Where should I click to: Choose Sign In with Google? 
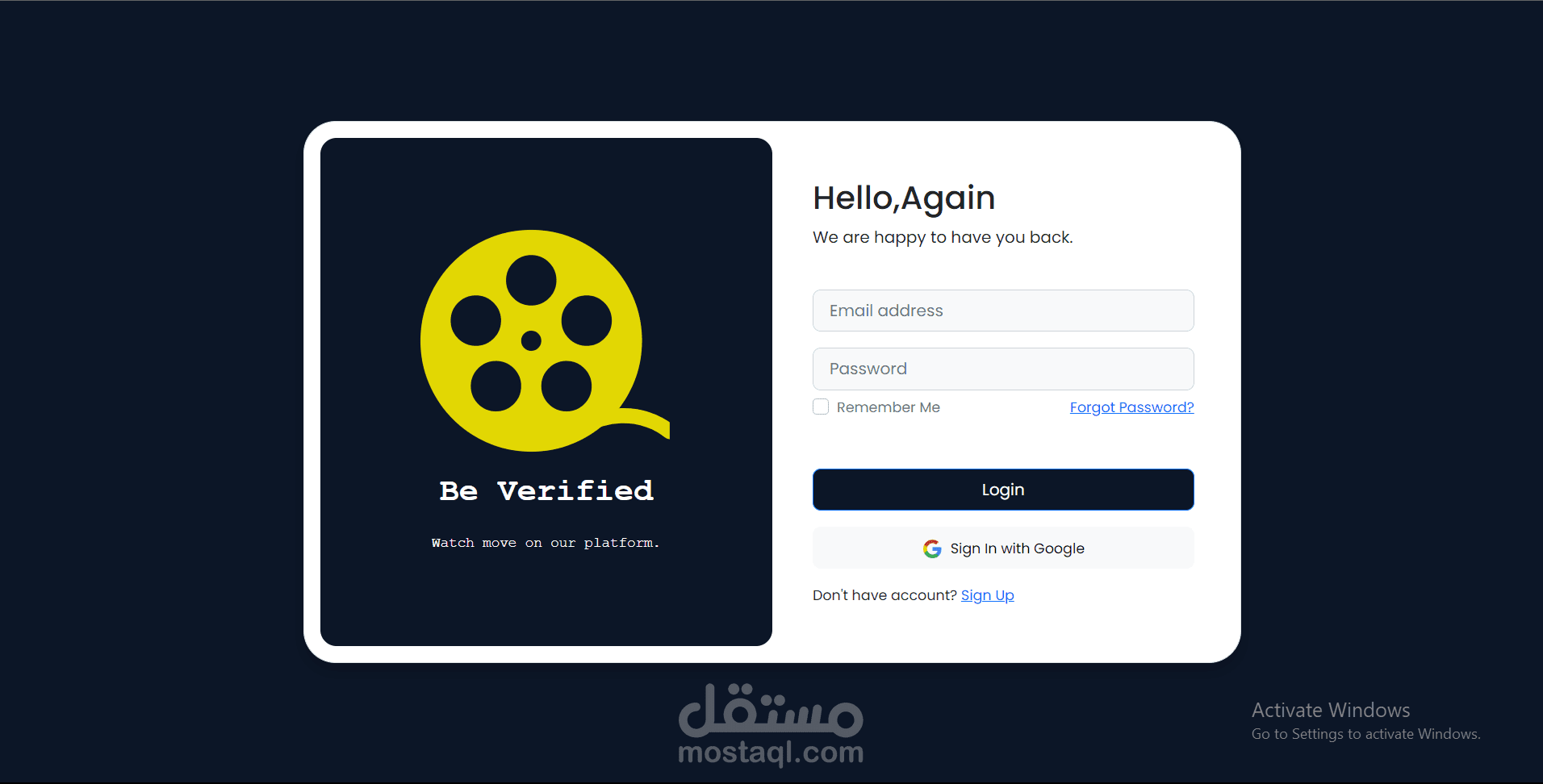pos(1003,548)
